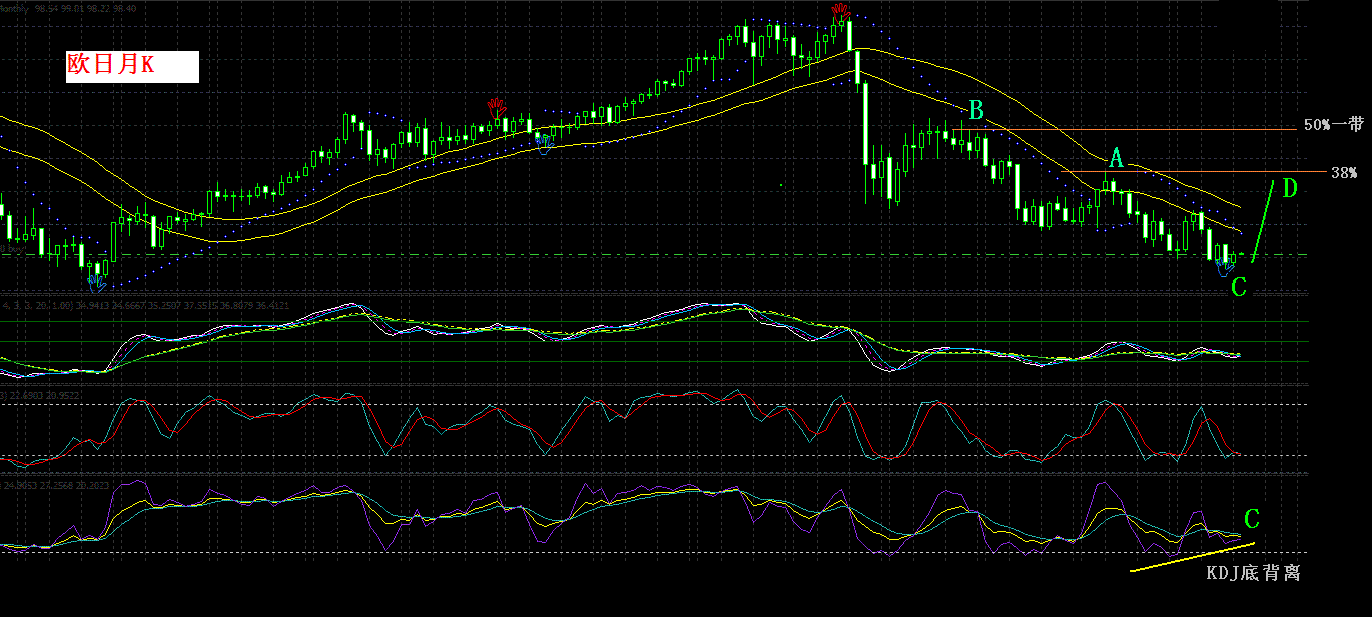Image resolution: width=1372 pixels, height=617 pixels.
Task: Click the KDJ values 24.8053 27.2568 20.2023
Action: (x=55, y=485)
